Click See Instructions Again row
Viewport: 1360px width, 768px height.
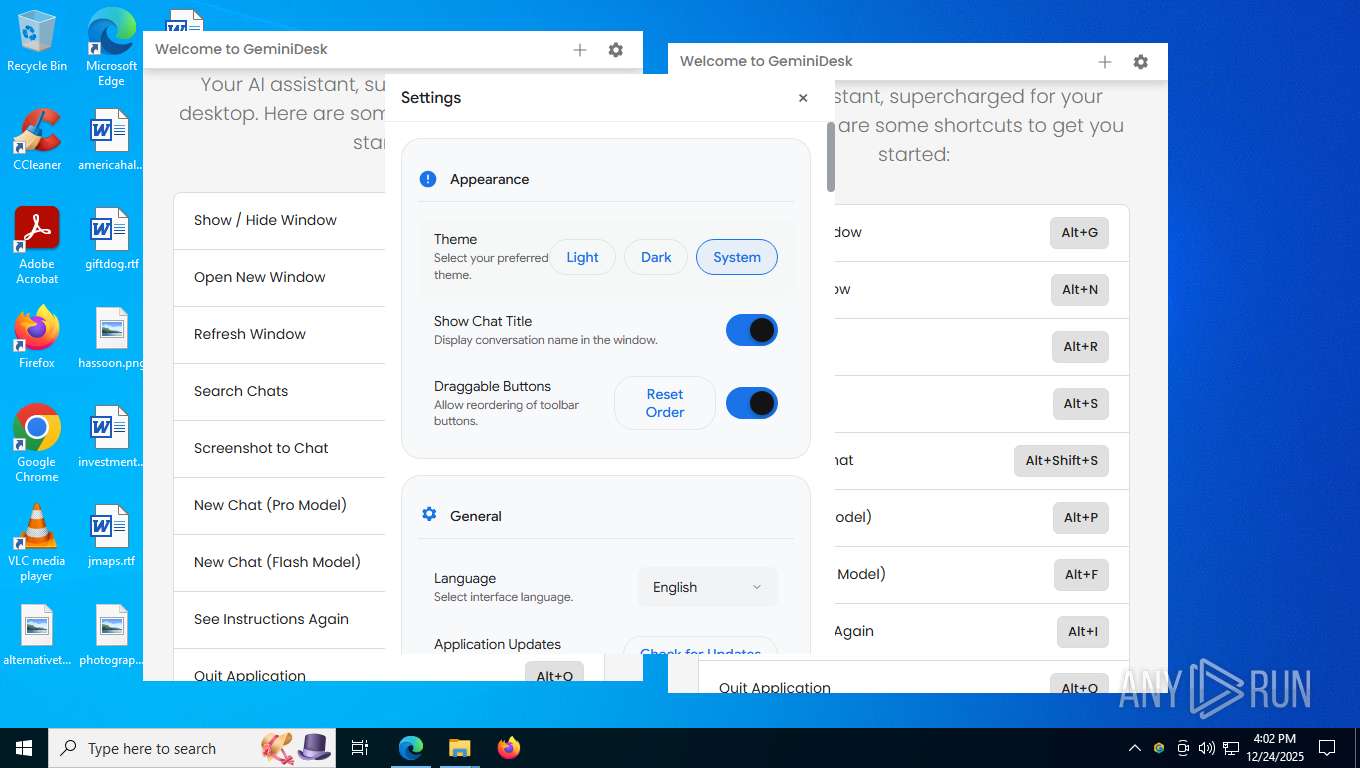[279, 619]
